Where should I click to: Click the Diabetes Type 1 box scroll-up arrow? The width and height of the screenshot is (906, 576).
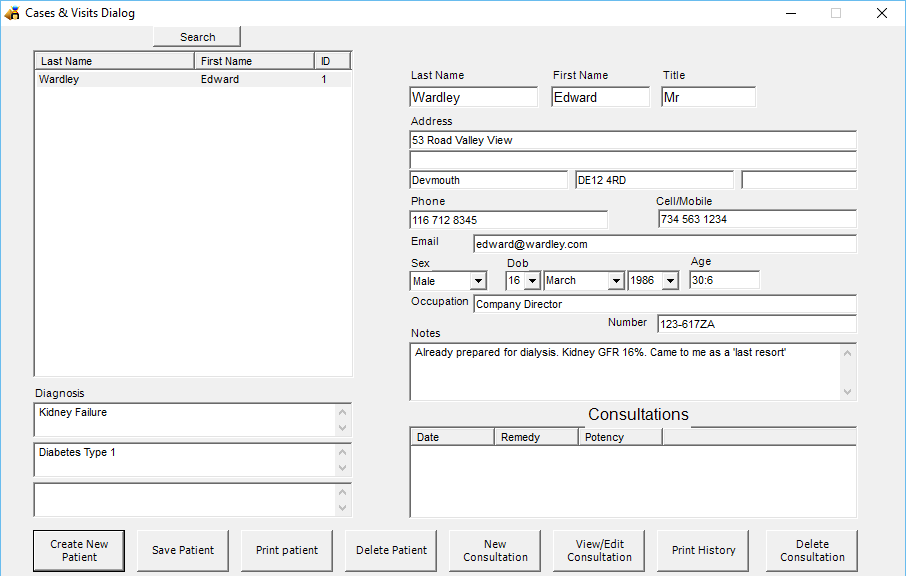[x=343, y=452]
